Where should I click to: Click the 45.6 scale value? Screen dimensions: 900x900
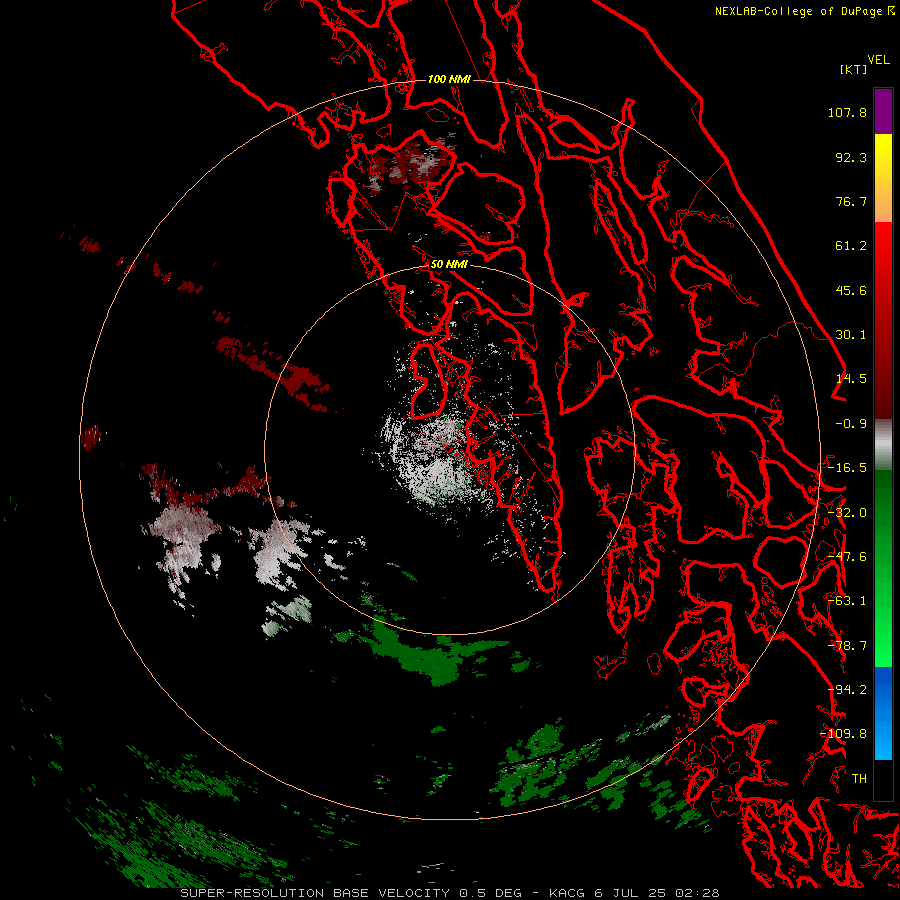(851, 290)
